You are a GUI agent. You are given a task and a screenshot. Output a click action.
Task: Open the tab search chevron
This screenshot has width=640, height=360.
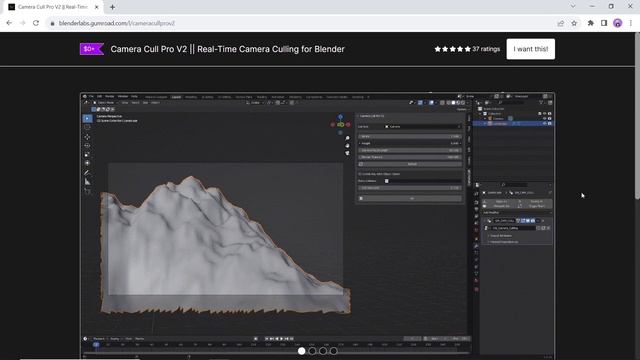pos(573,7)
